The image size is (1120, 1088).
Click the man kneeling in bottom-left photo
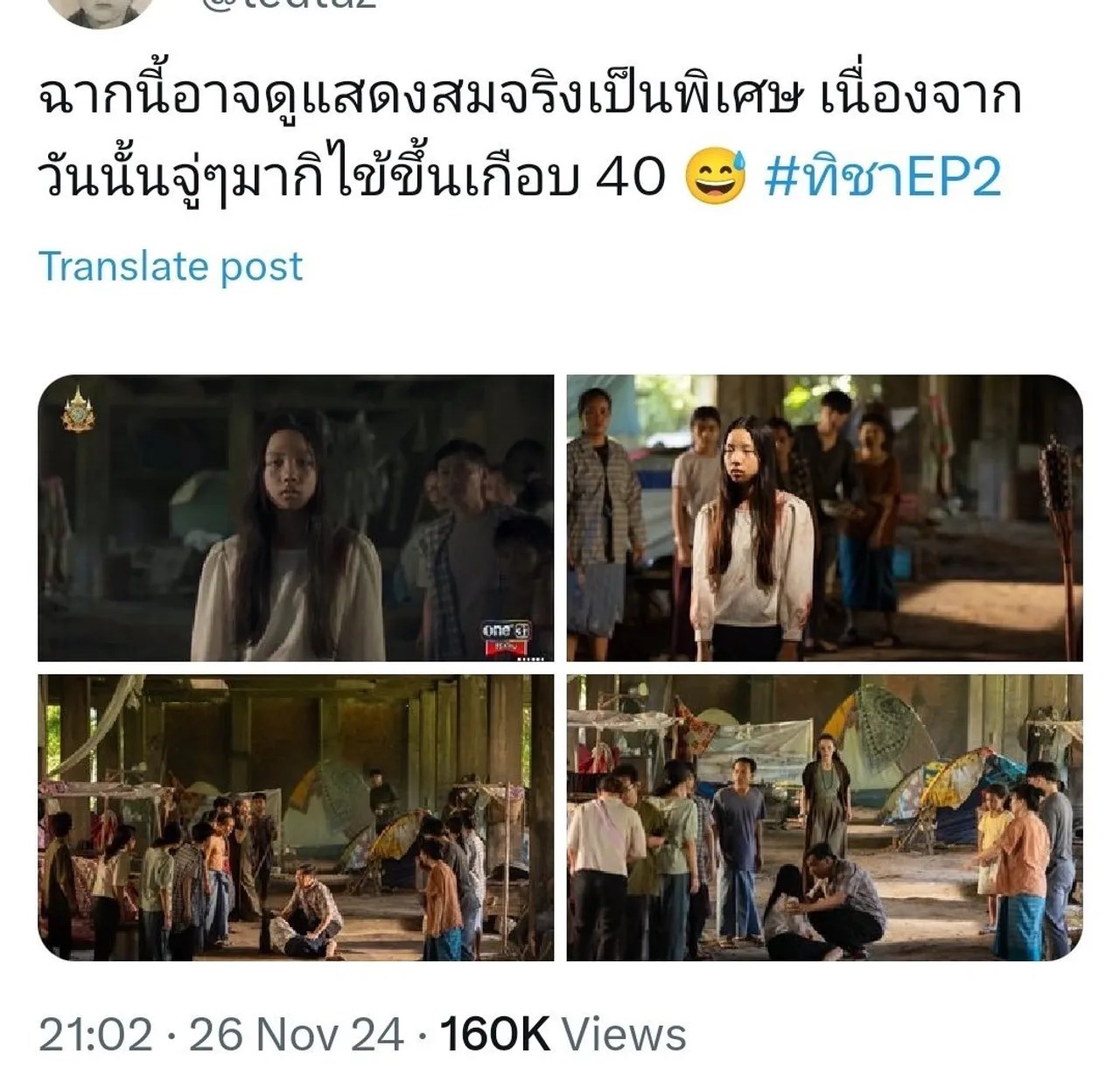tap(309, 910)
